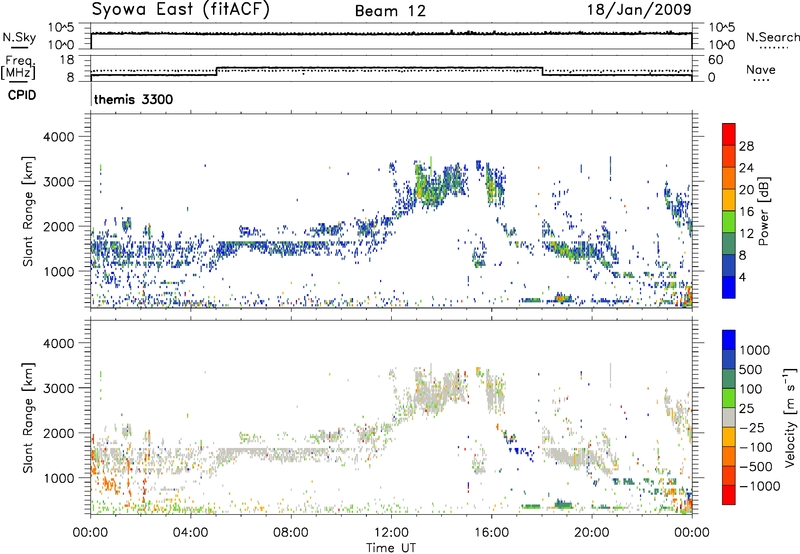Click the "12:00" time tick label
The image size is (800, 554).
click(391, 533)
